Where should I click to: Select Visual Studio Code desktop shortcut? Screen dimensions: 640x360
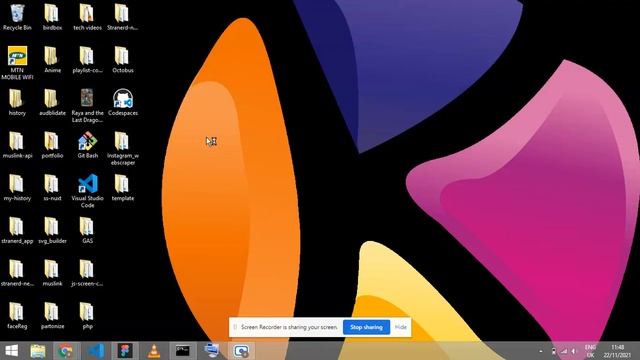pyautogui.click(x=87, y=191)
